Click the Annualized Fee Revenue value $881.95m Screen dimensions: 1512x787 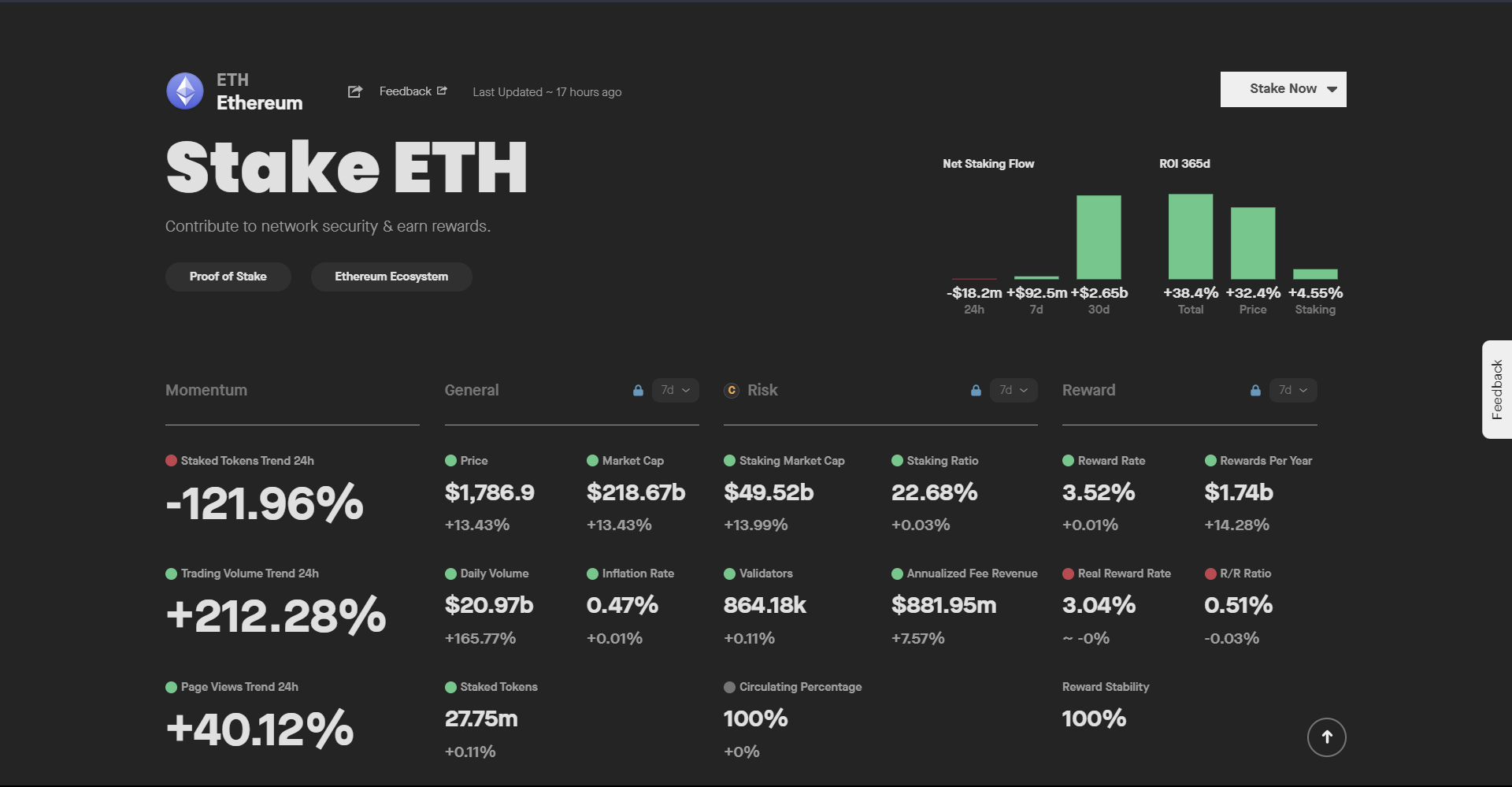coord(943,605)
